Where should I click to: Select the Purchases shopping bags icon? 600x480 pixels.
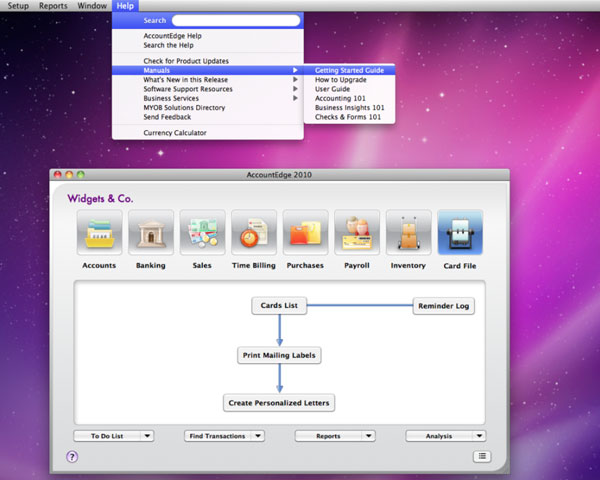pos(305,232)
